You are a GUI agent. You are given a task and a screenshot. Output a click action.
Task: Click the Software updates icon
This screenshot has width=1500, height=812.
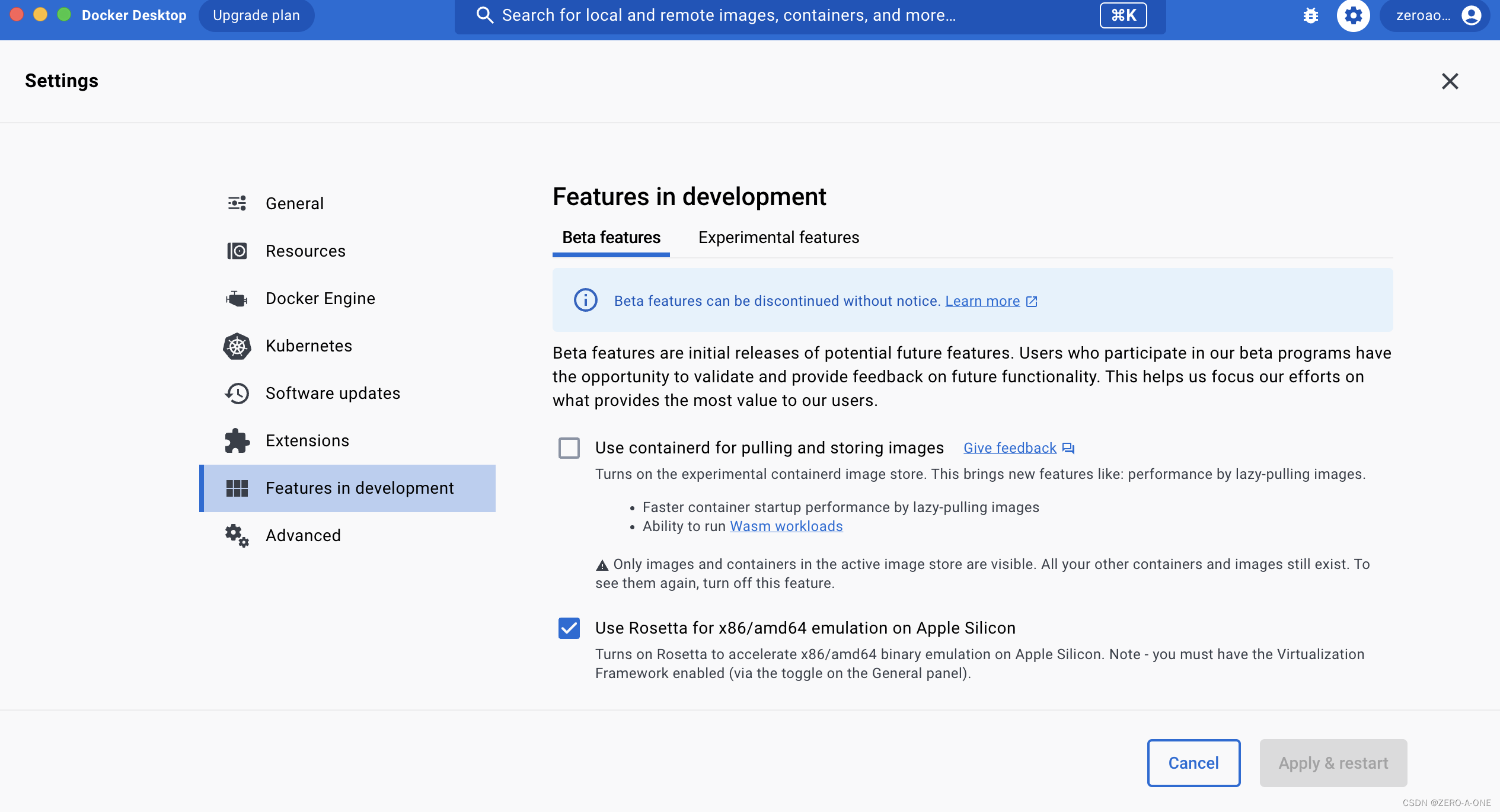(x=238, y=392)
